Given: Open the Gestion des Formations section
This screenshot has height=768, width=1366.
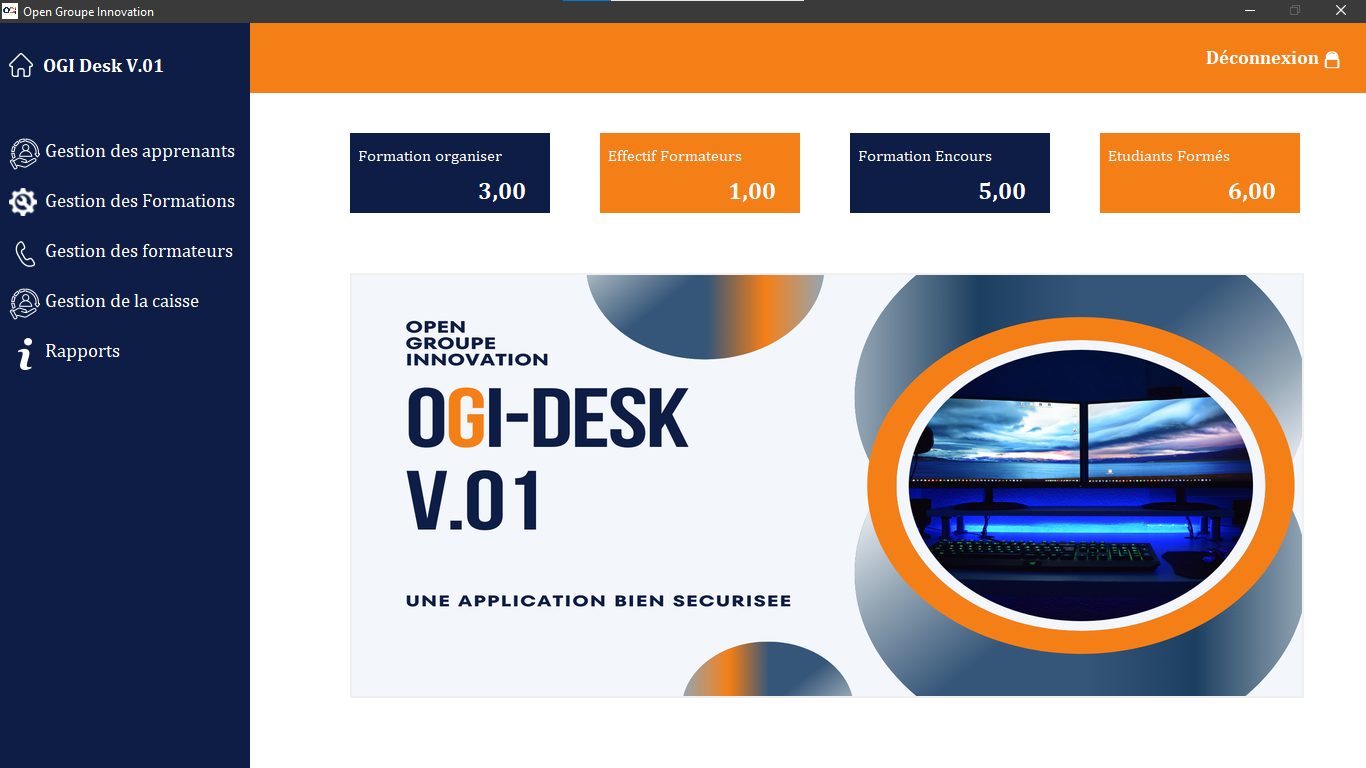Looking at the screenshot, I should click(140, 202).
